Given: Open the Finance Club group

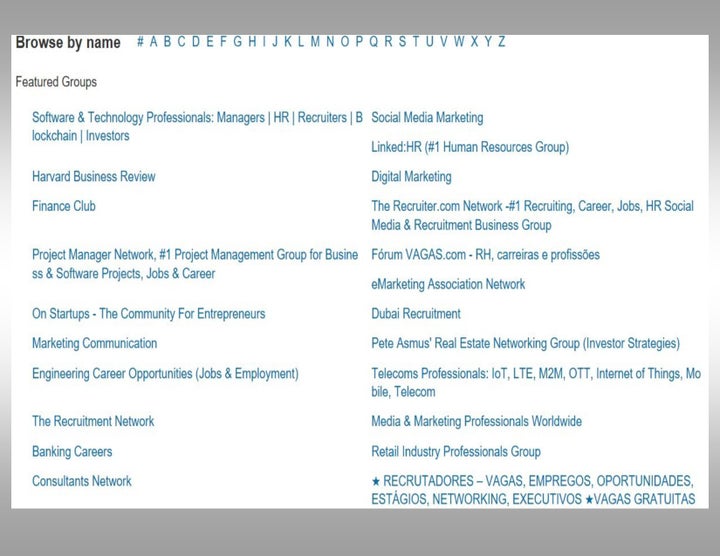Looking at the screenshot, I should 64,206.
